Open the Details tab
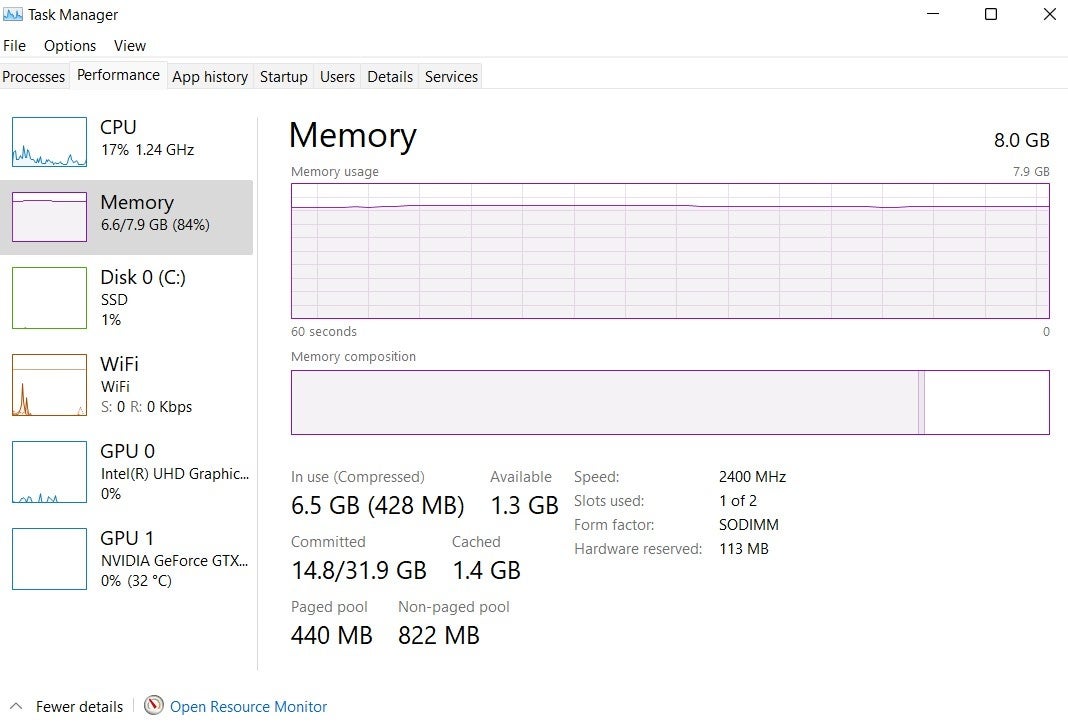Screen dimensions: 1068x725 [390, 77]
